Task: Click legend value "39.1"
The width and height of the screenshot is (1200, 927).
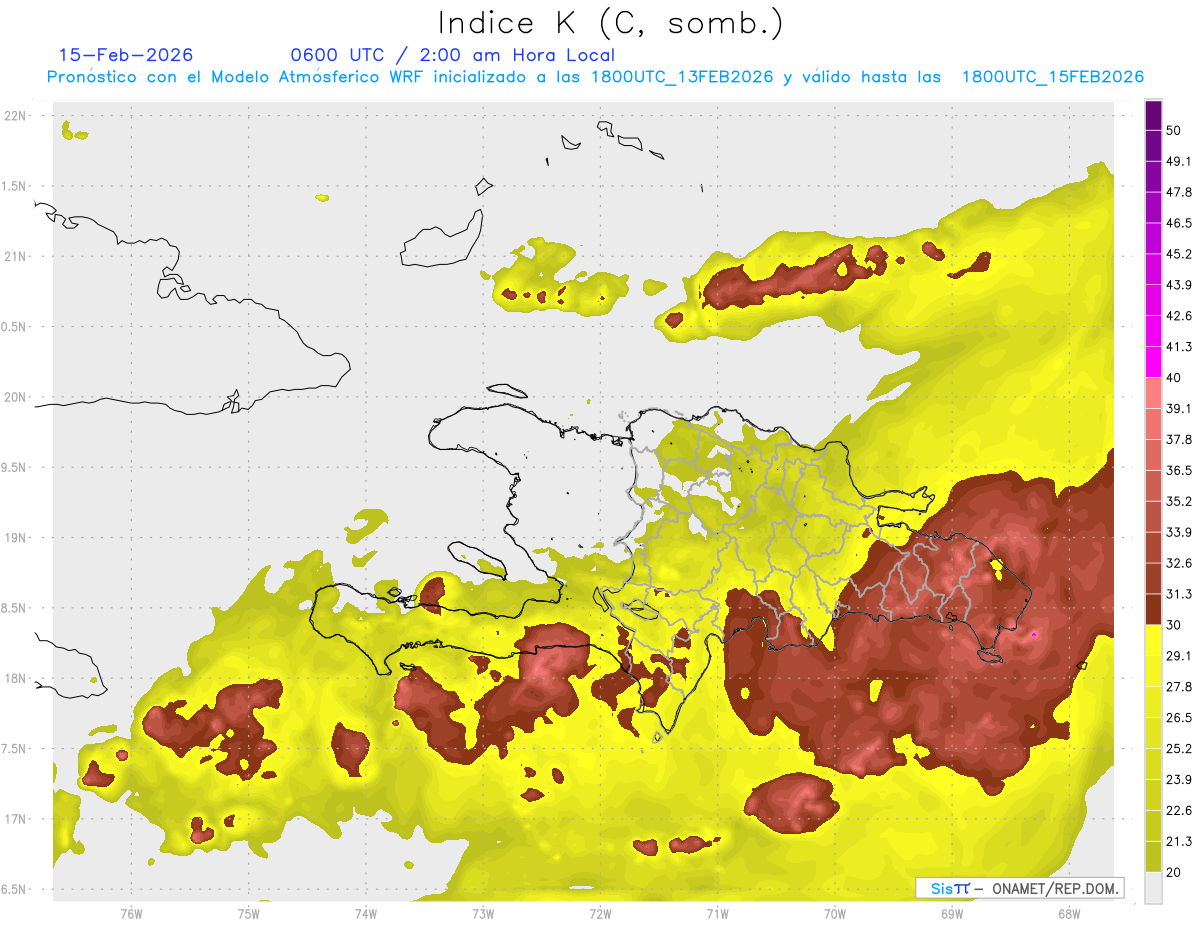Action: coord(1179,408)
